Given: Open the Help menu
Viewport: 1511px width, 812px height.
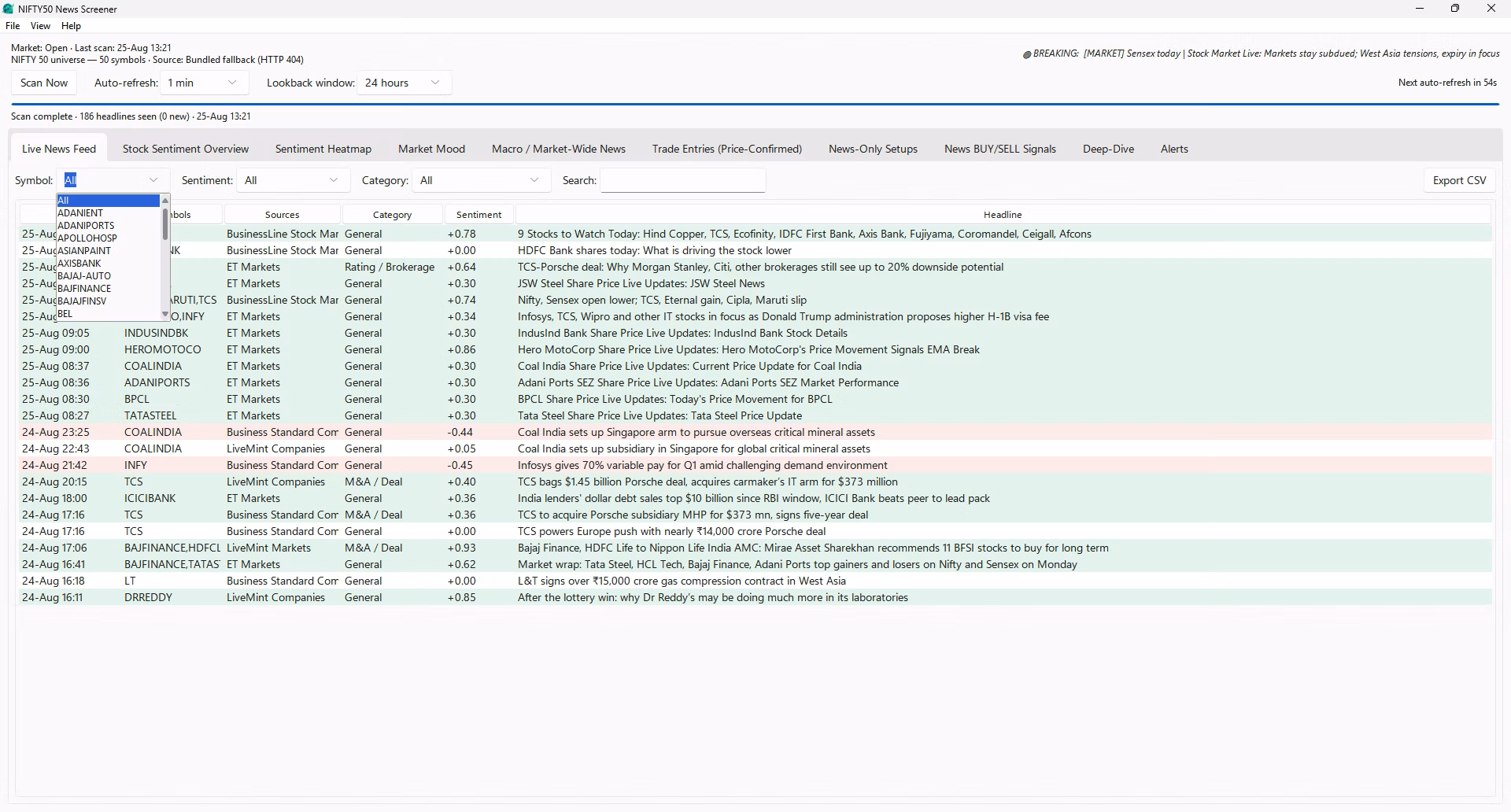Looking at the screenshot, I should click(71, 26).
